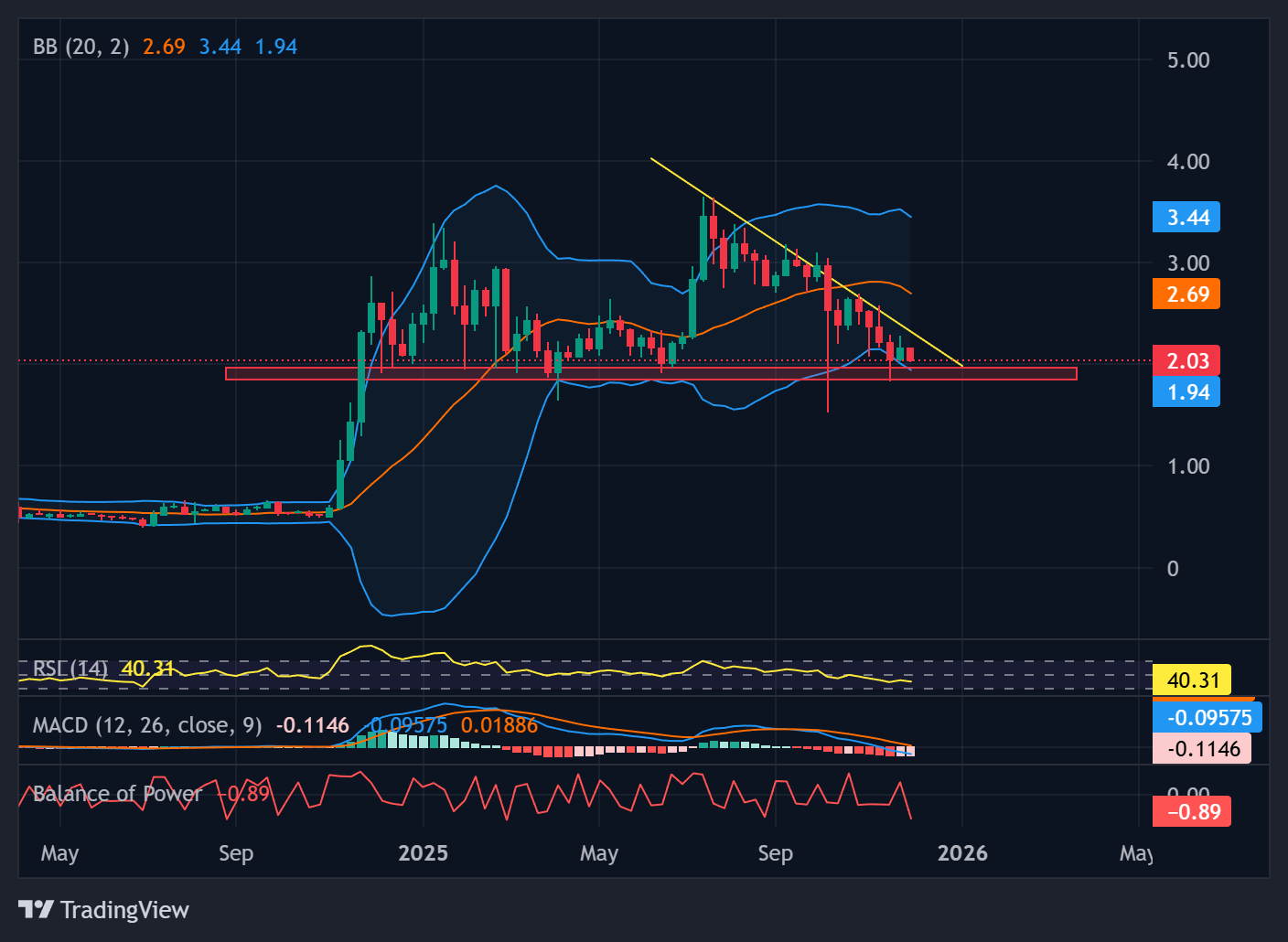Click the orange basis value 2.69 label
1288x942 pixels.
pyautogui.click(x=1186, y=294)
